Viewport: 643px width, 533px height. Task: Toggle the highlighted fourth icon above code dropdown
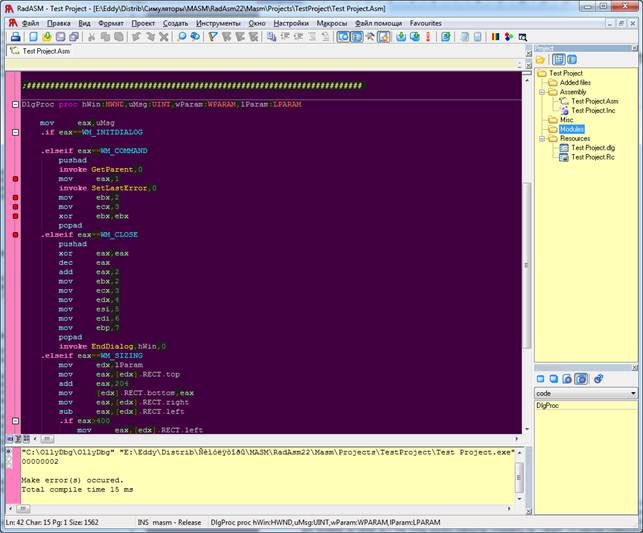[581, 379]
